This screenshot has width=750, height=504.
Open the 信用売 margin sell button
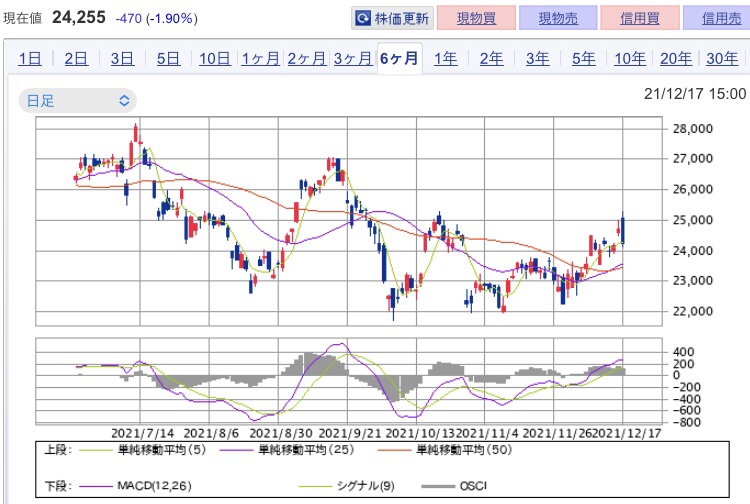pyautogui.click(x=717, y=18)
